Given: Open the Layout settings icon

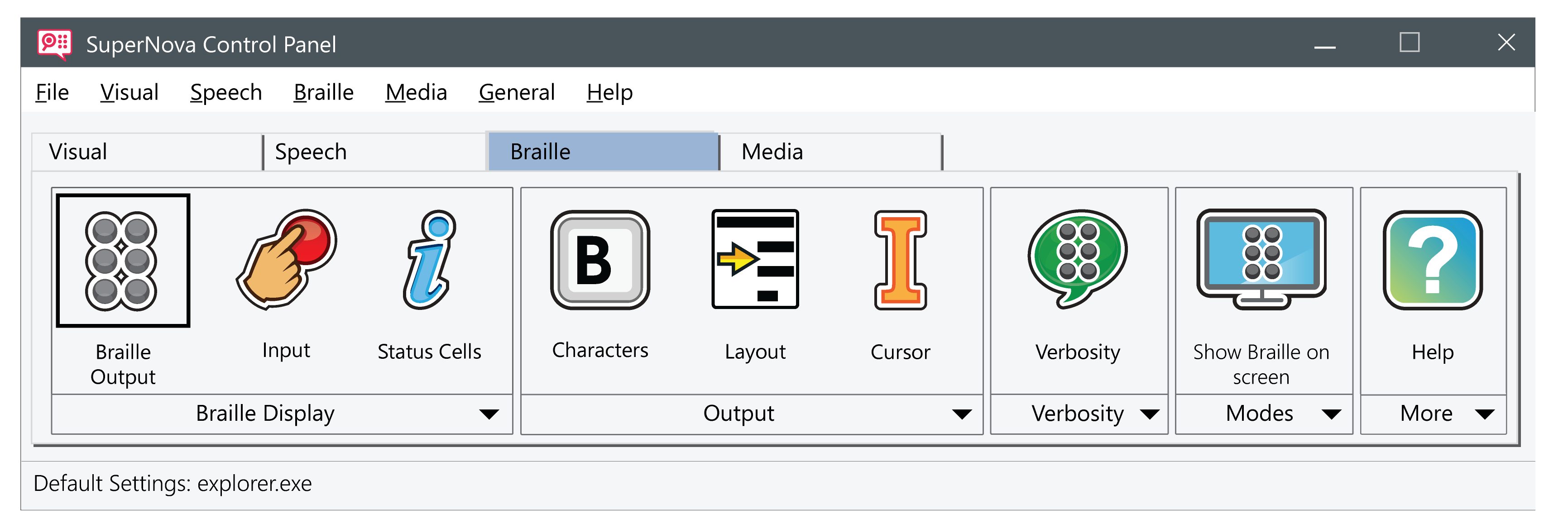Looking at the screenshot, I should [x=755, y=259].
